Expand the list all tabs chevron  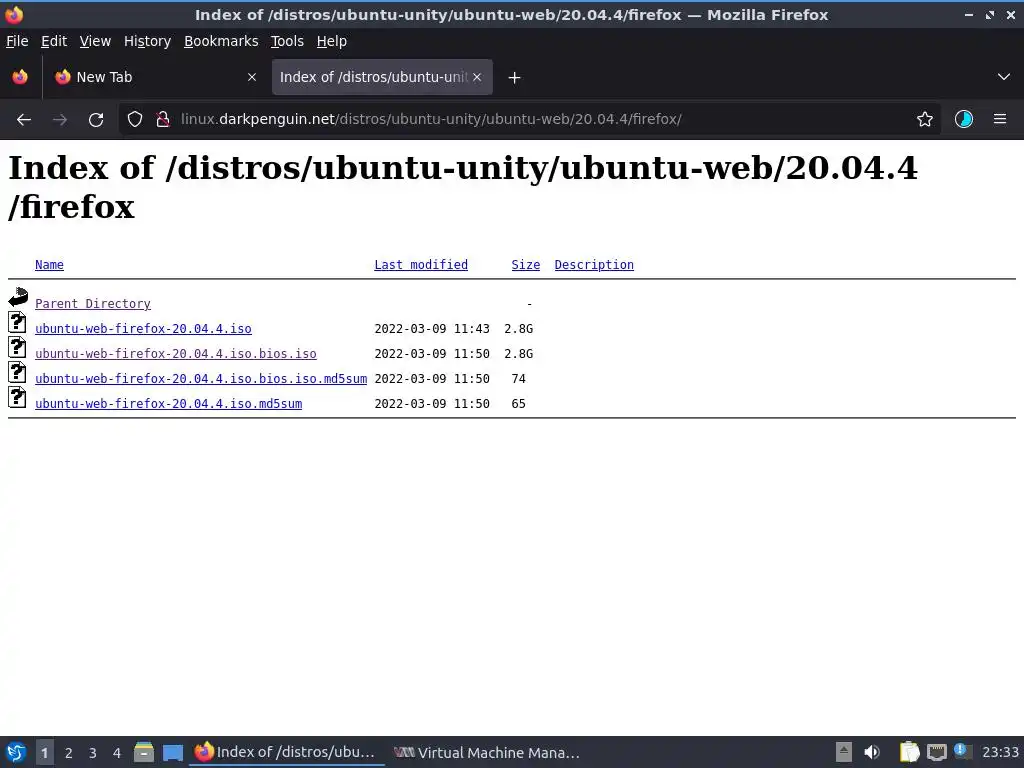click(1004, 77)
